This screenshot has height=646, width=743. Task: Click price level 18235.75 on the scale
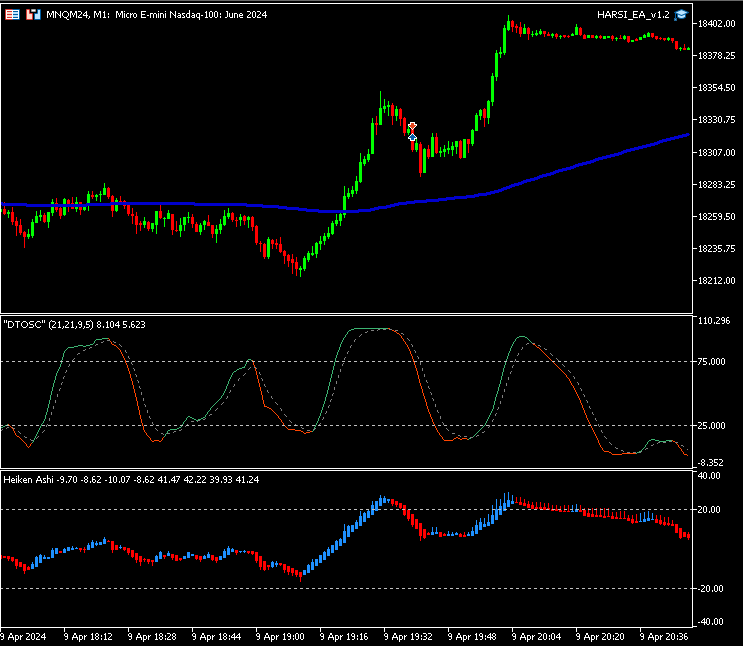[716, 248]
